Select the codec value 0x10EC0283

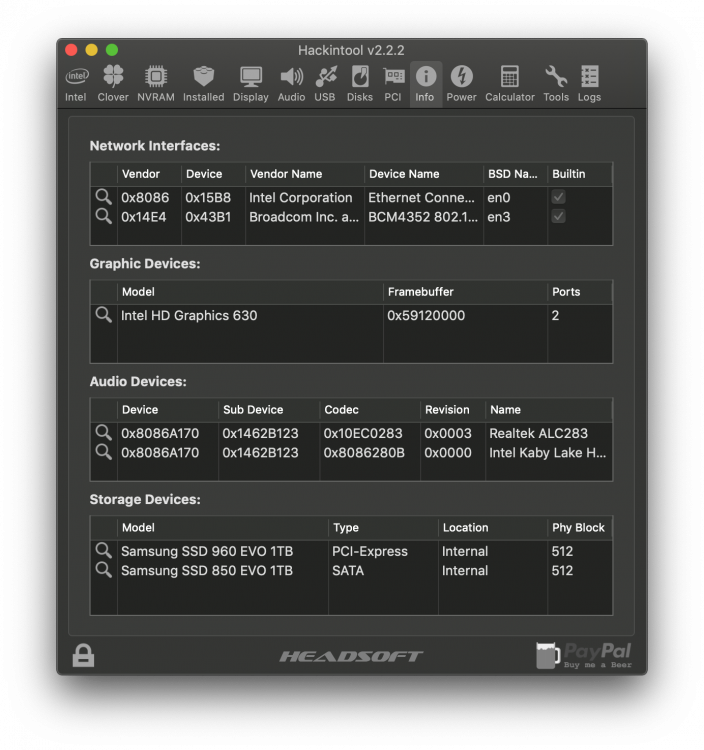363,433
